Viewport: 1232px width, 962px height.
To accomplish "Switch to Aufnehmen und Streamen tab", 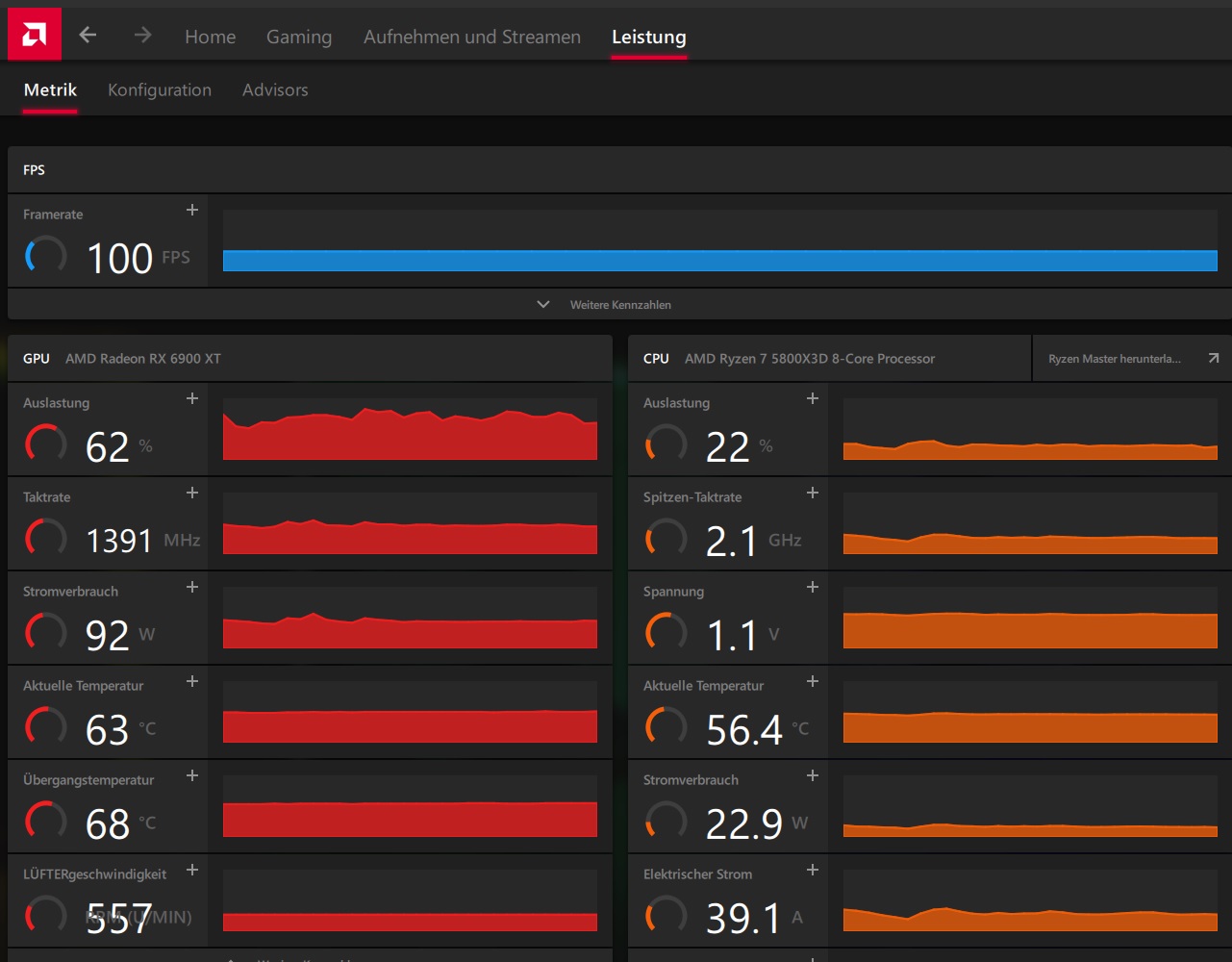I will 472,37.
